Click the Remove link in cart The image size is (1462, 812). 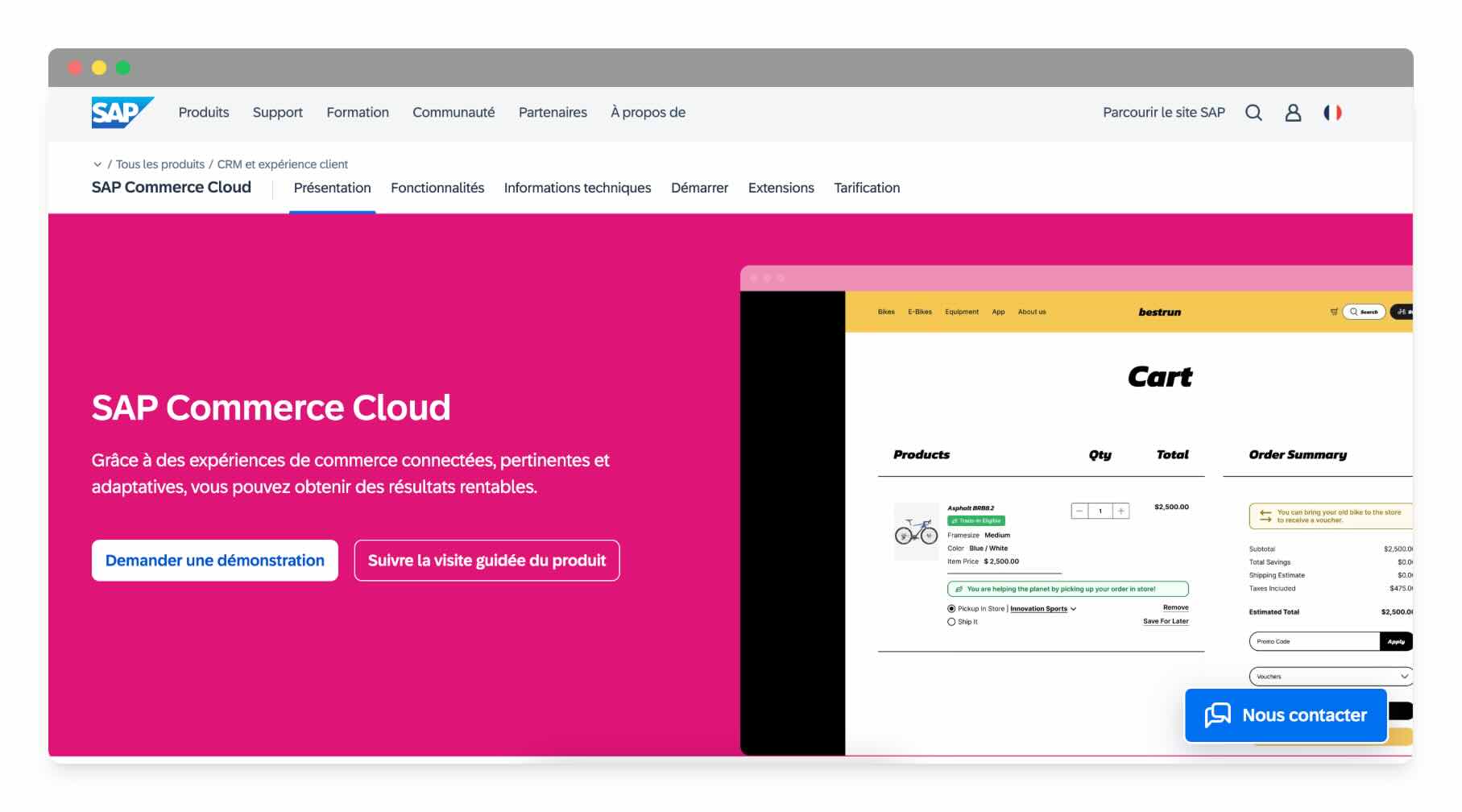click(x=1175, y=607)
